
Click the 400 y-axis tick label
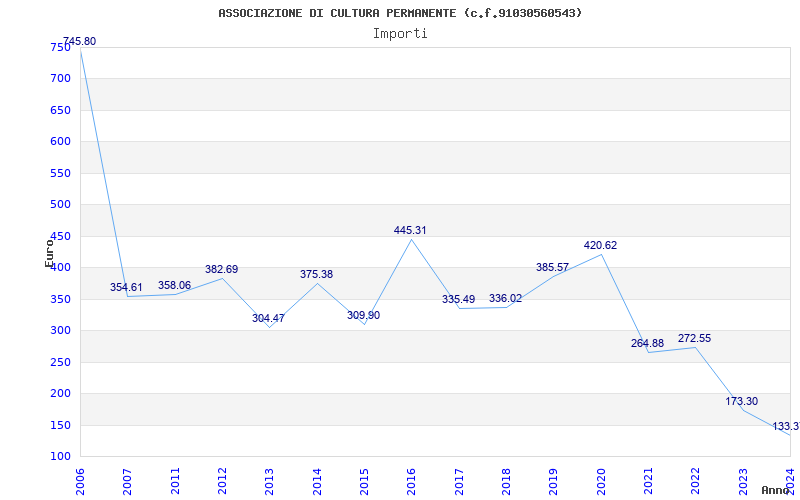tap(60, 268)
